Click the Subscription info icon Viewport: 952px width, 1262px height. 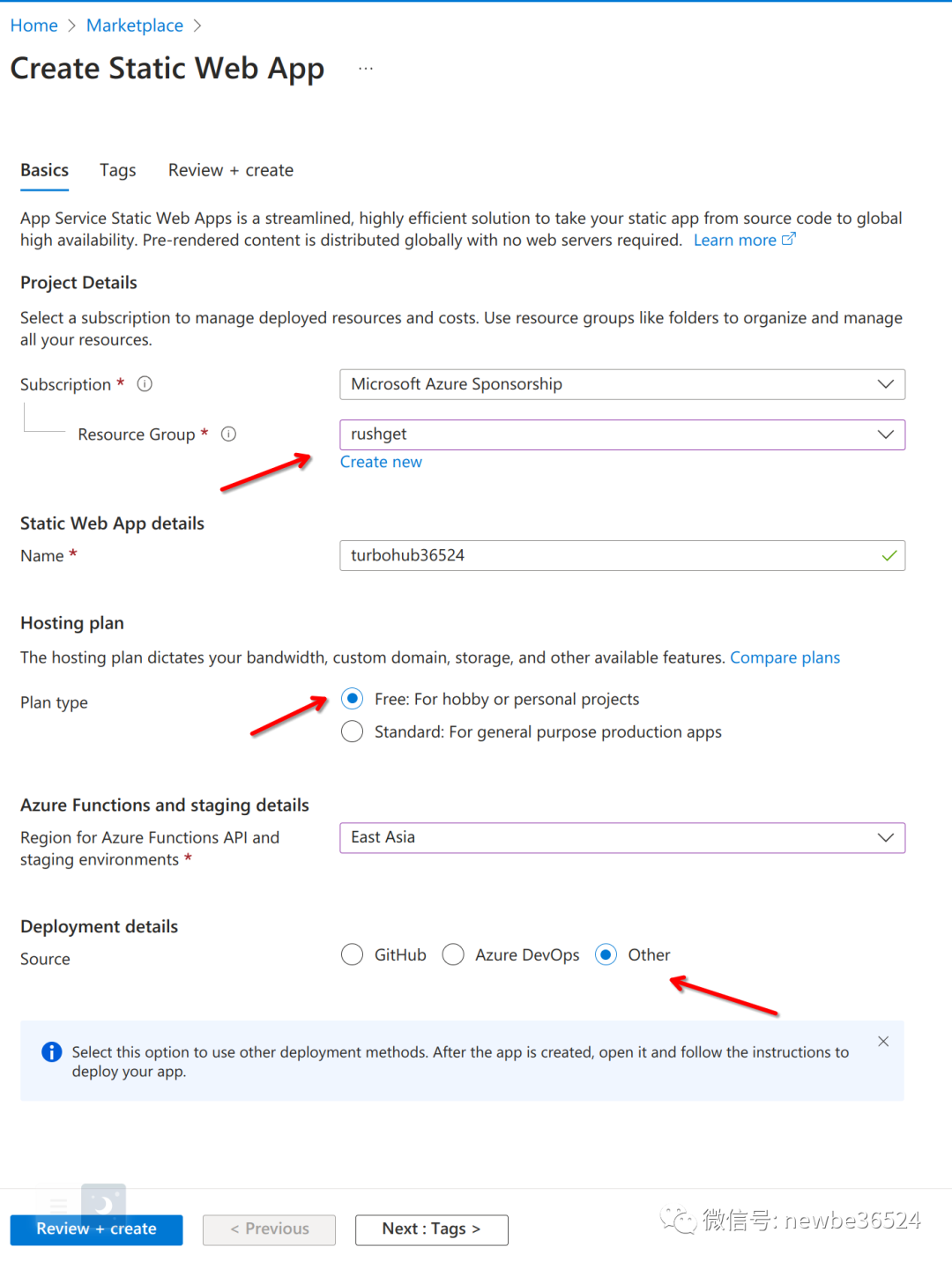pos(145,384)
